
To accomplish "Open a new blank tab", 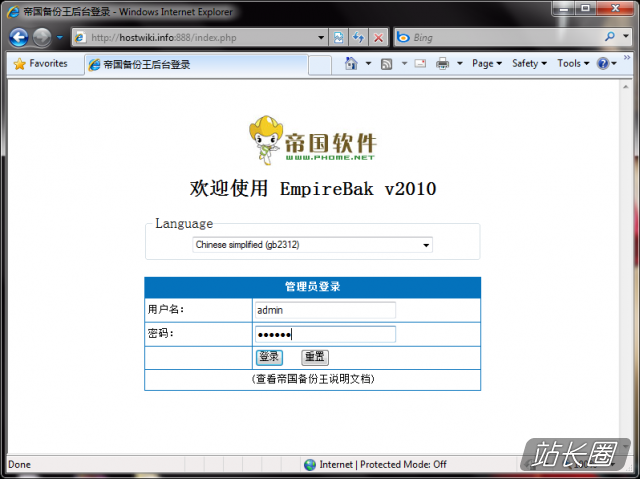I will (x=320, y=65).
